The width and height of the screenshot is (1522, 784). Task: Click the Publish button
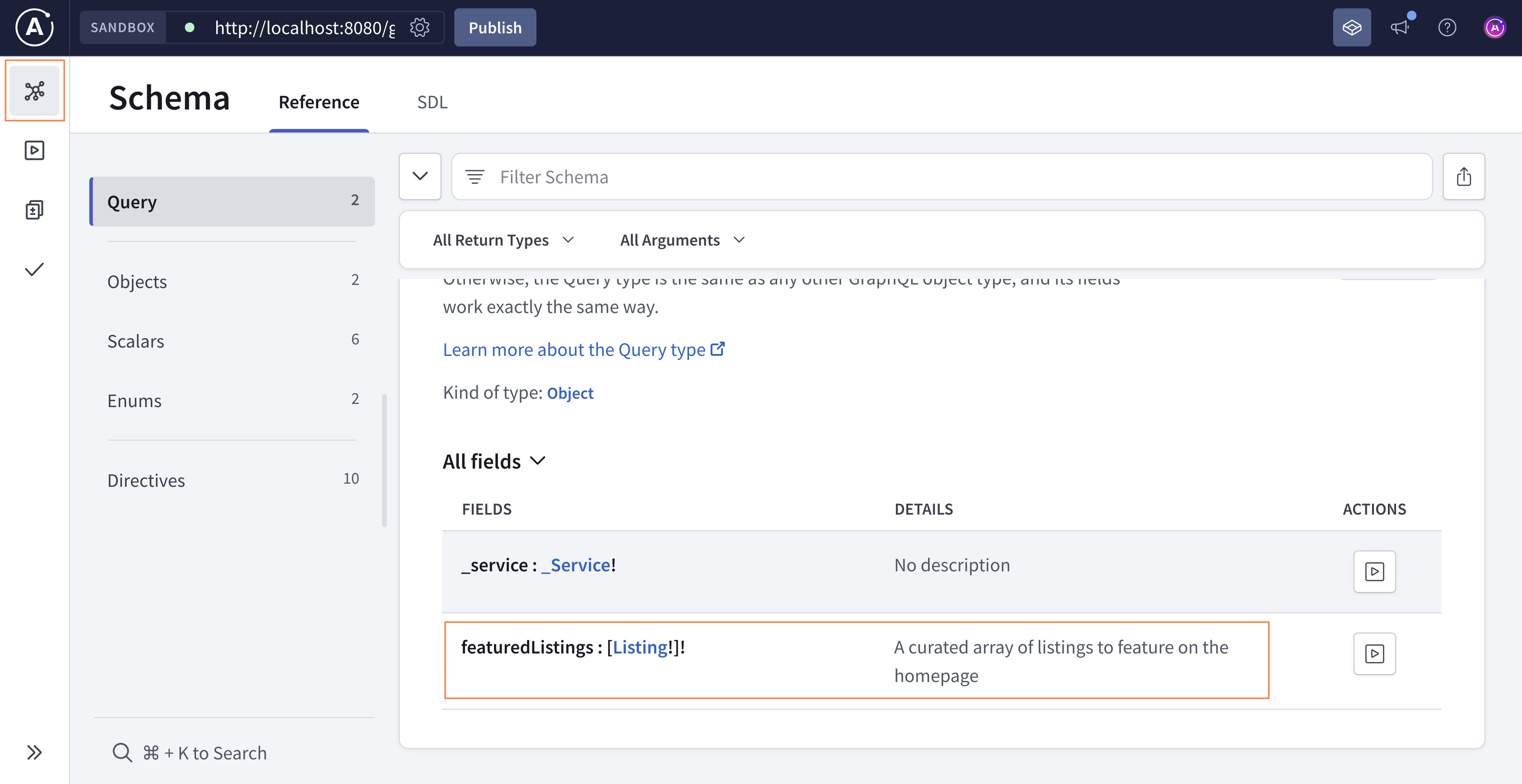[495, 27]
